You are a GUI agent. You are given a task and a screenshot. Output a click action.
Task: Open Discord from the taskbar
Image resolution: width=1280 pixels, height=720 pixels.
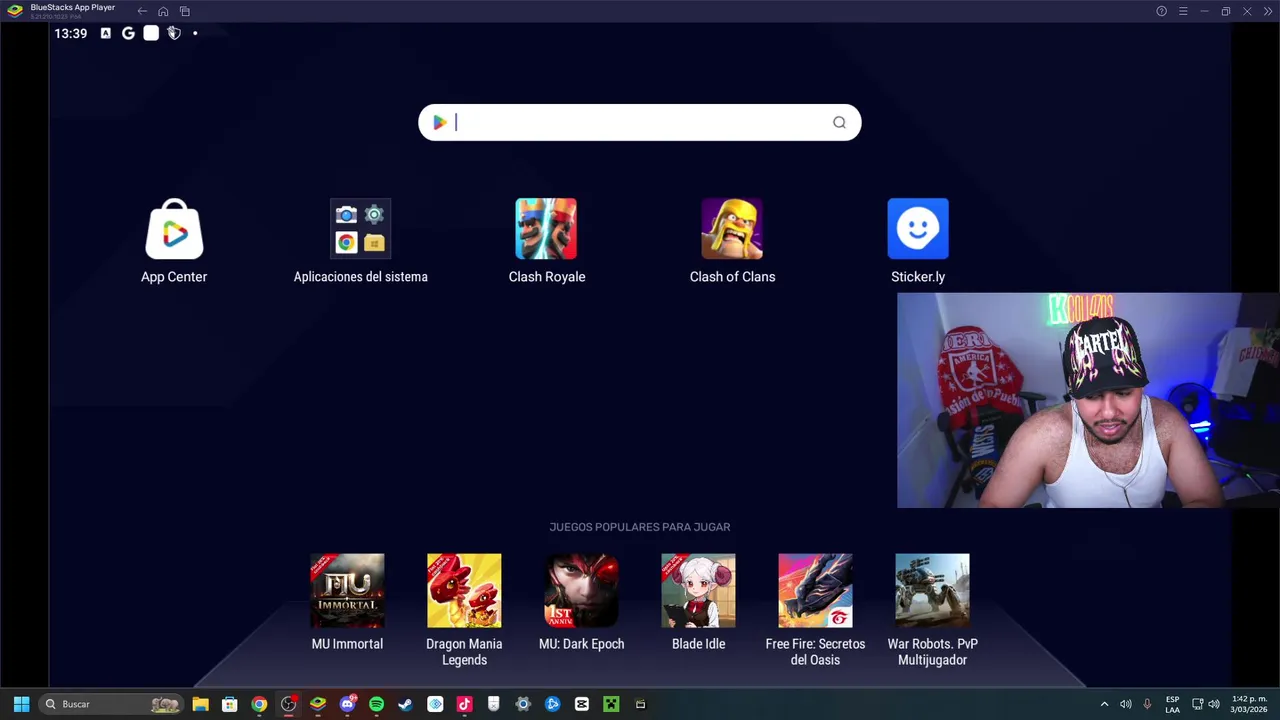[347, 704]
